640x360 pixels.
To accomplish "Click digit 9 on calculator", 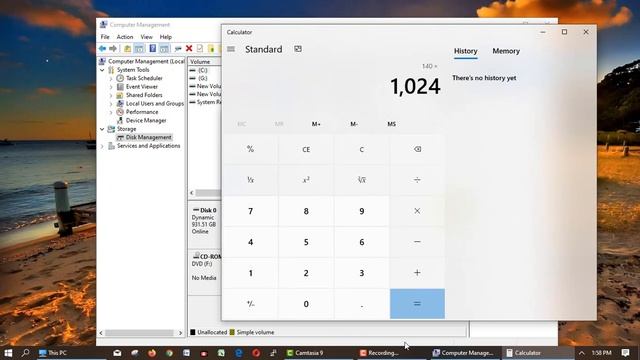I will tap(362, 211).
